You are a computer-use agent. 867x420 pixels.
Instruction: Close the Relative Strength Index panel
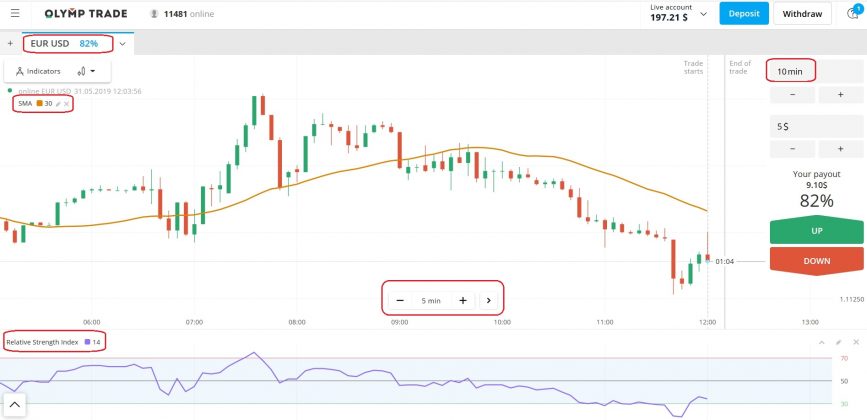[x=856, y=342]
